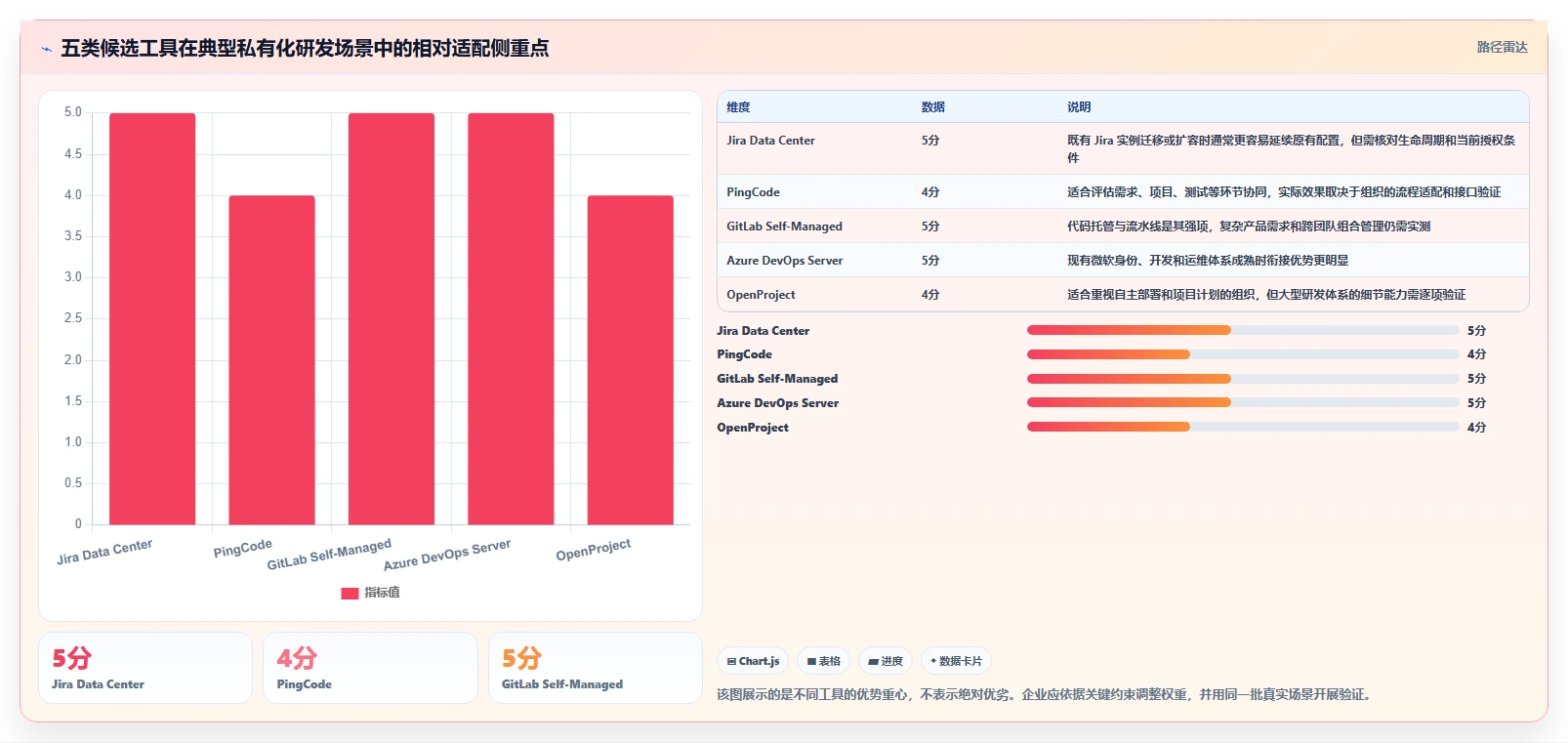Select the 表格 tag
The height and width of the screenshot is (743, 1568).
[x=824, y=661]
